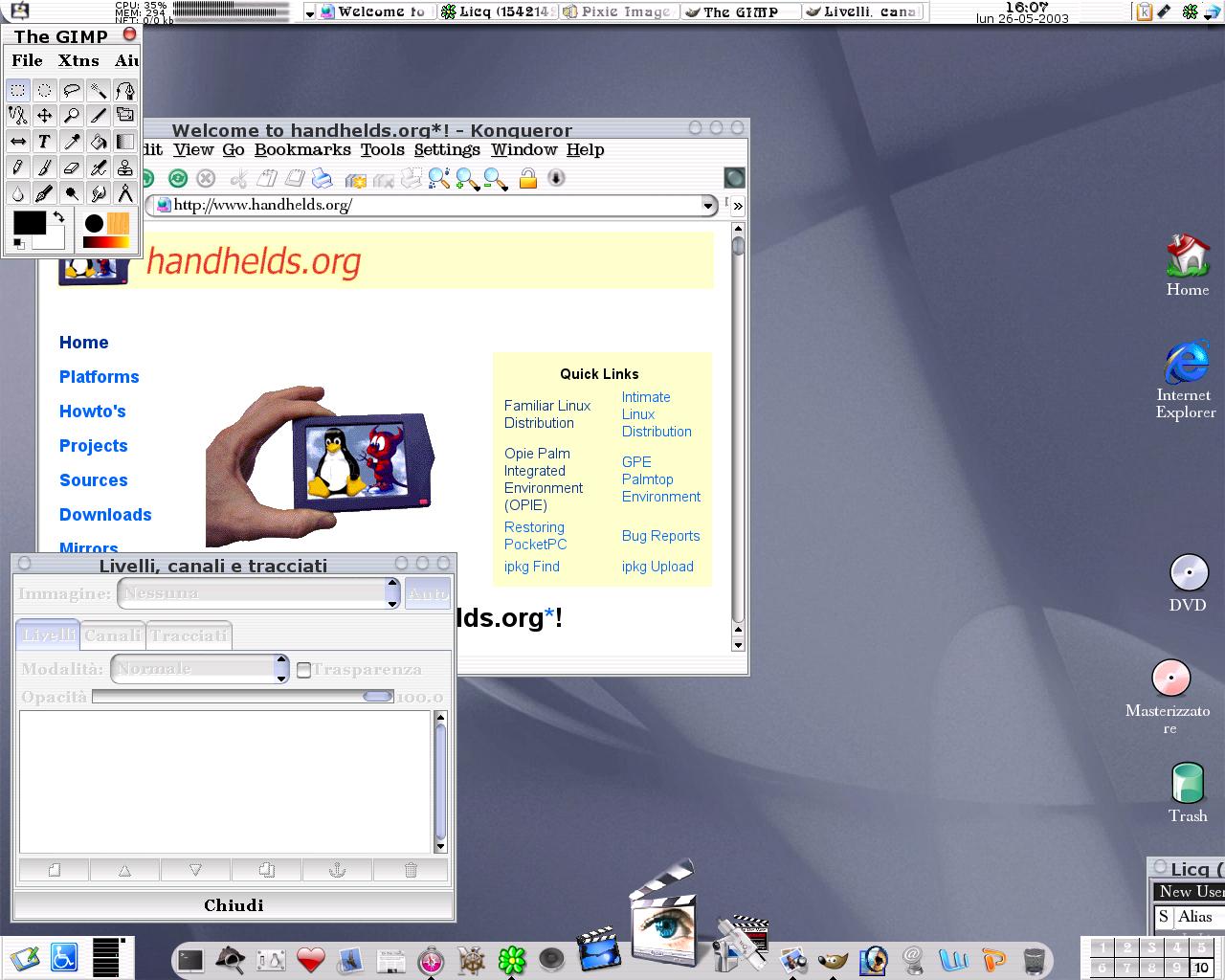Open the GIMP File menu
The width and height of the screenshot is (1225, 980).
coord(27,60)
